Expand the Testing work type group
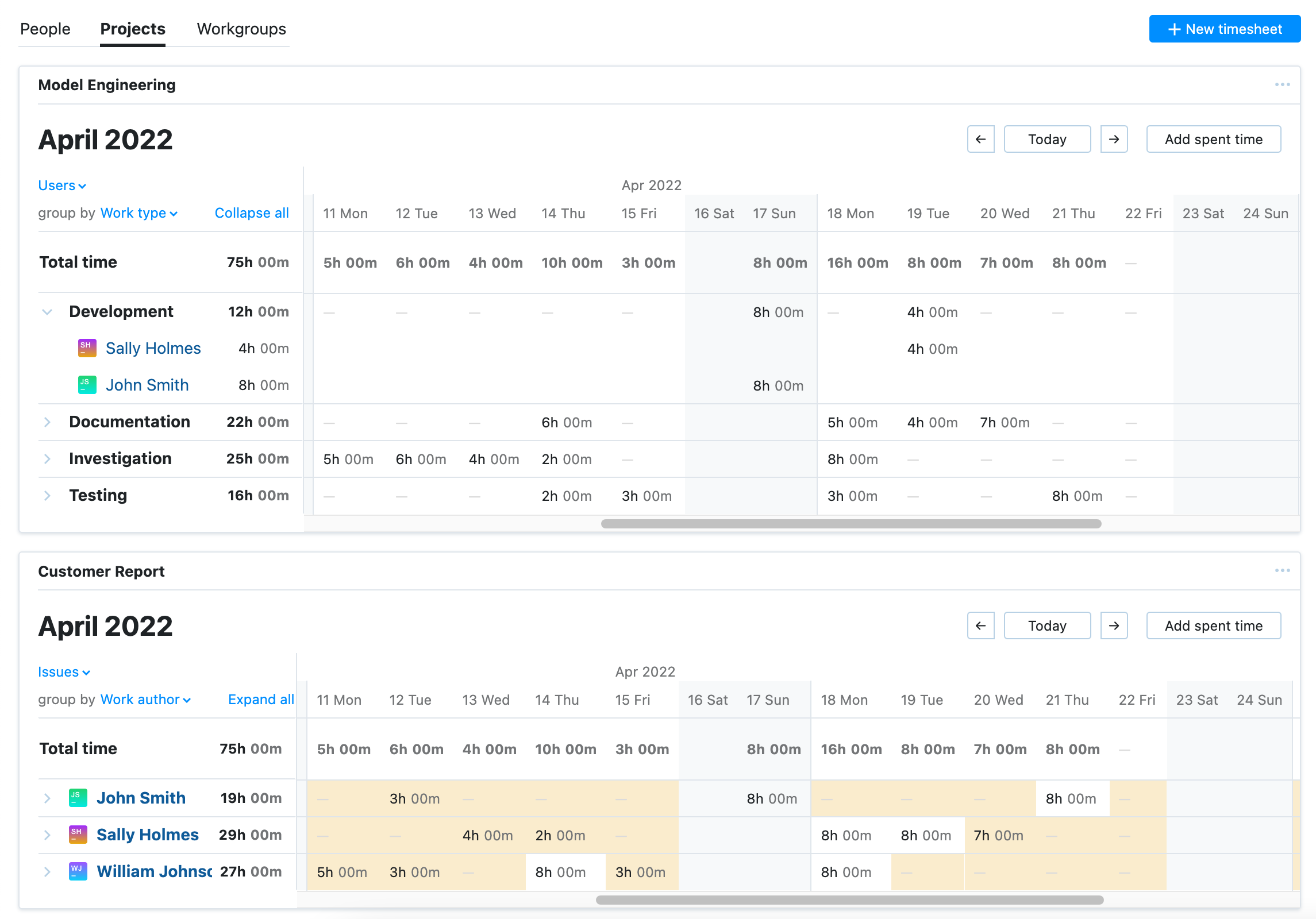The image size is (1316, 919). click(48, 495)
